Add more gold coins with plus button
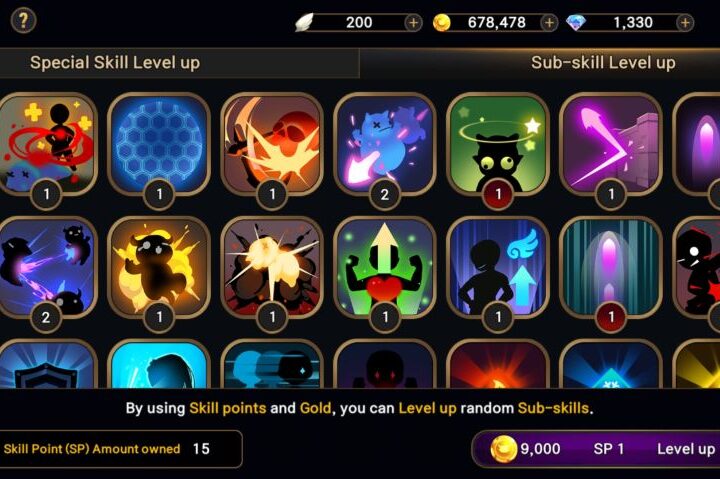 [x=549, y=23]
